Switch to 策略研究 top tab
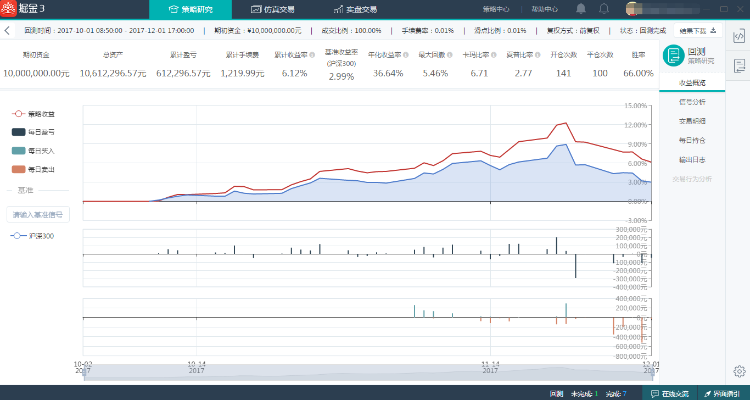This screenshot has width=750, height=400. 190,10
